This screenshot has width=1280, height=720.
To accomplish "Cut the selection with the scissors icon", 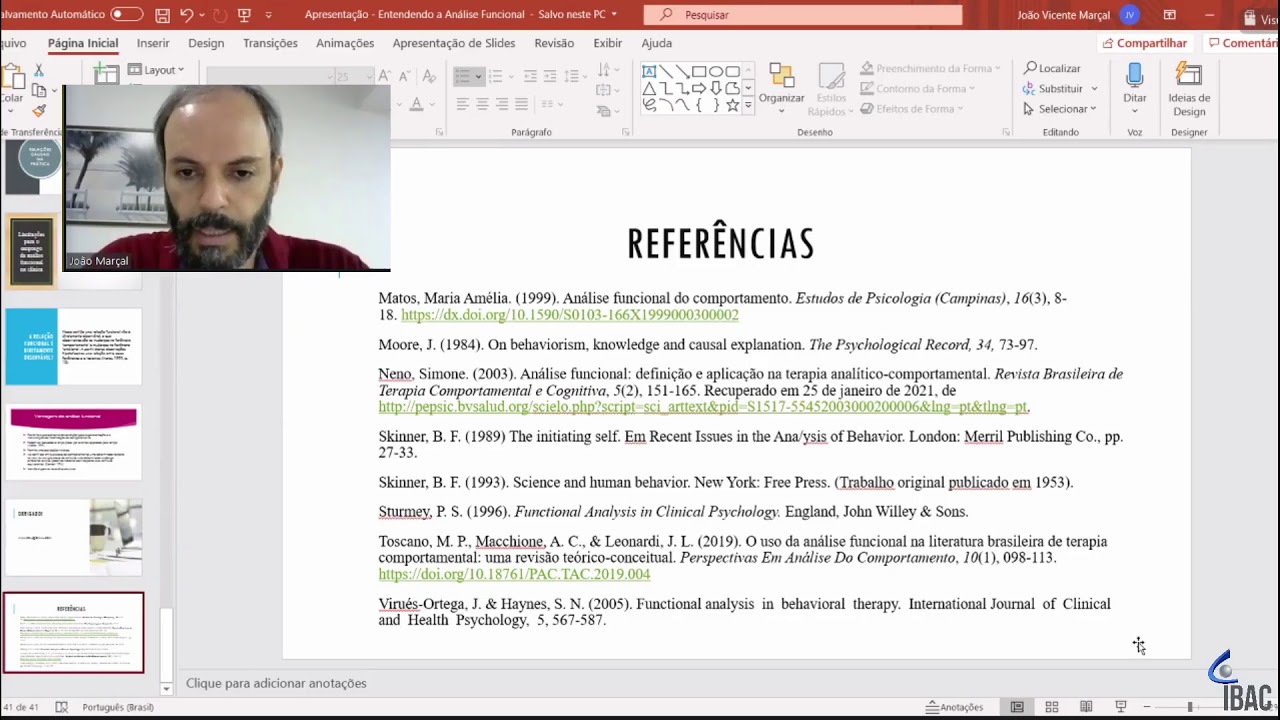I will (x=39, y=71).
